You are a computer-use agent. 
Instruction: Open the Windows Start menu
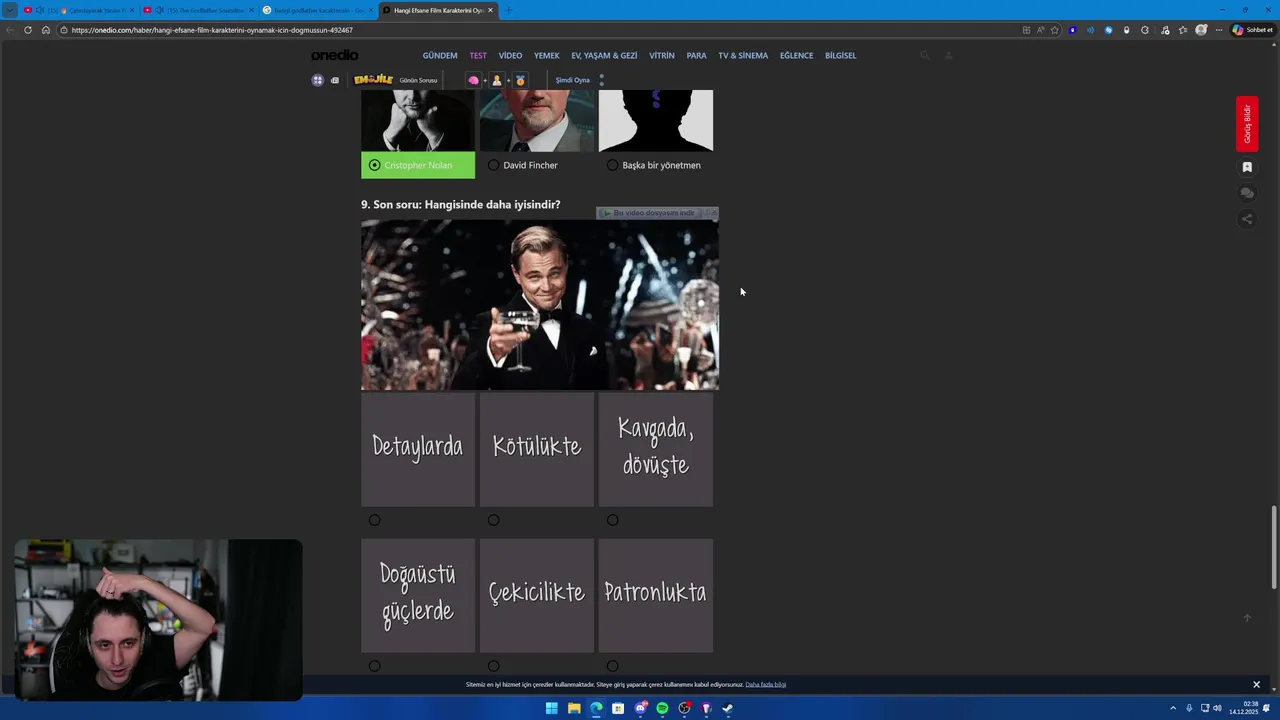(x=552, y=708)
